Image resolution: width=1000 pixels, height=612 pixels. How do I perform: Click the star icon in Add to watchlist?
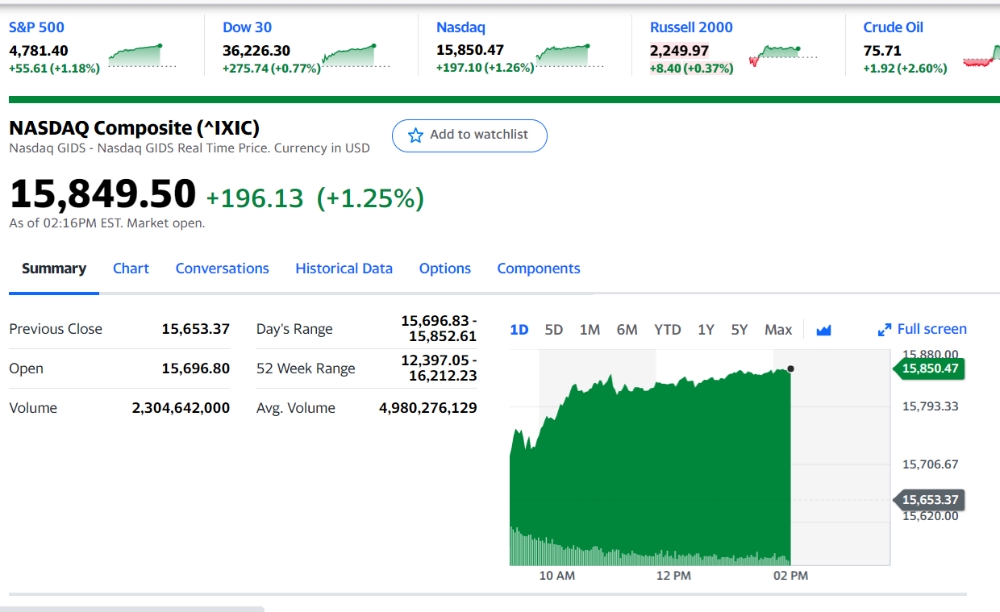tap(415, 135)
